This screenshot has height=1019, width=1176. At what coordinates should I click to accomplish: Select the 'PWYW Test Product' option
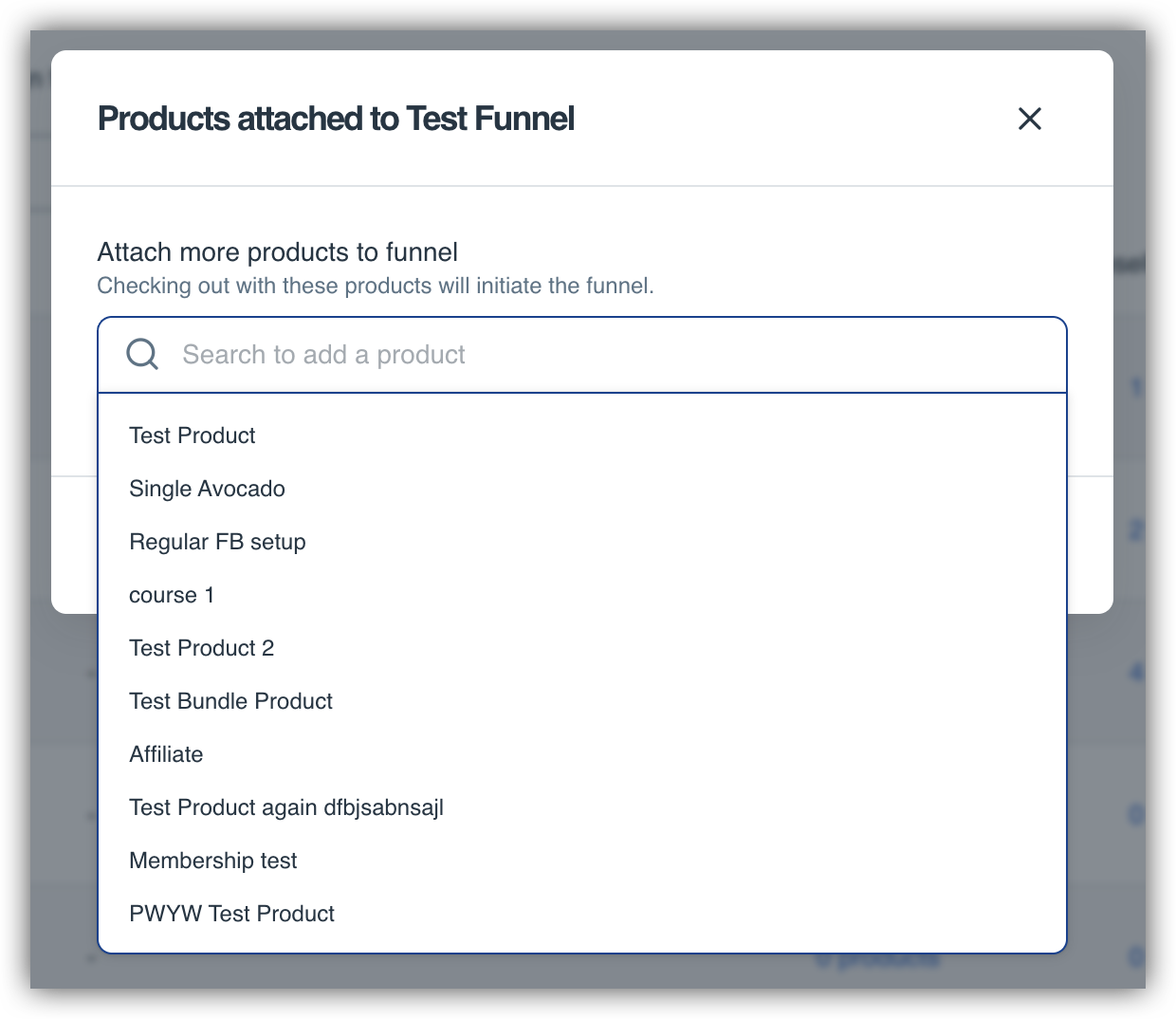(231, 914)
